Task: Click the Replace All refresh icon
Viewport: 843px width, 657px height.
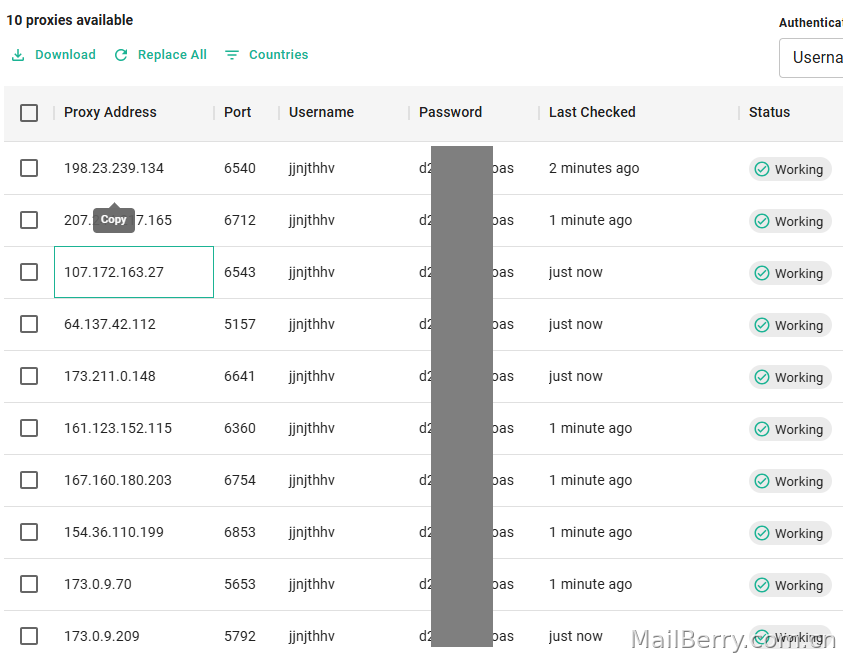Action: tap(121, 55)
